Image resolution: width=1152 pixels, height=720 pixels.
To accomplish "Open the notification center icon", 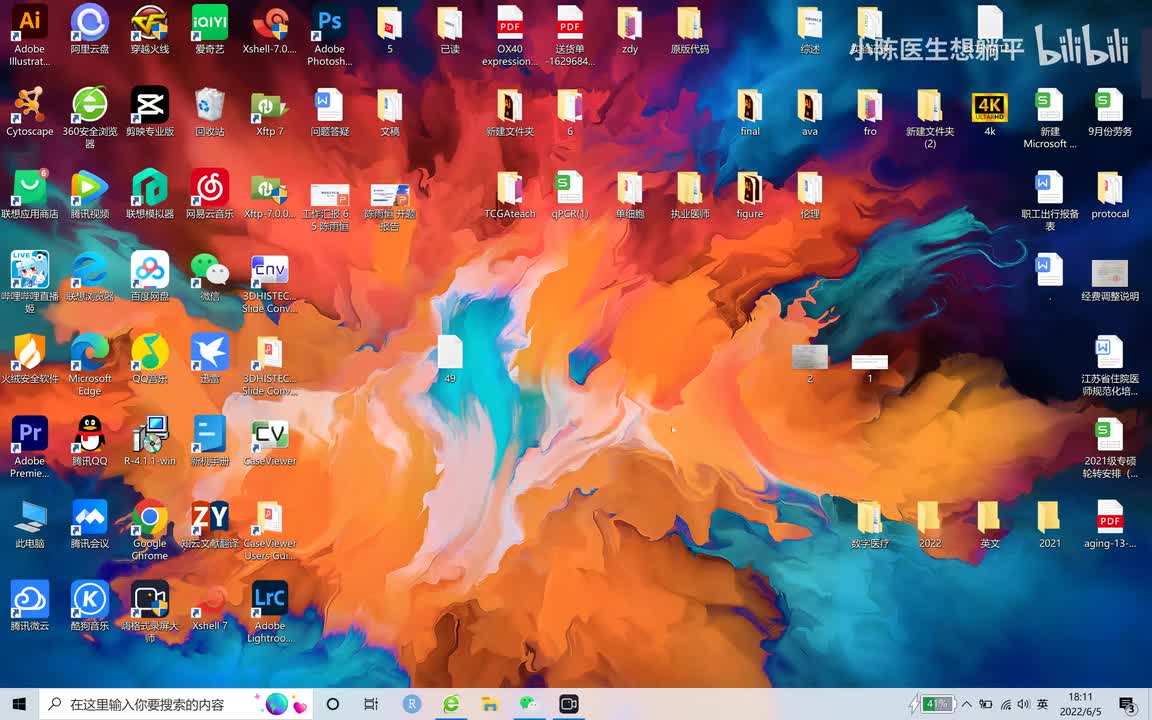I will (1127, 704).
